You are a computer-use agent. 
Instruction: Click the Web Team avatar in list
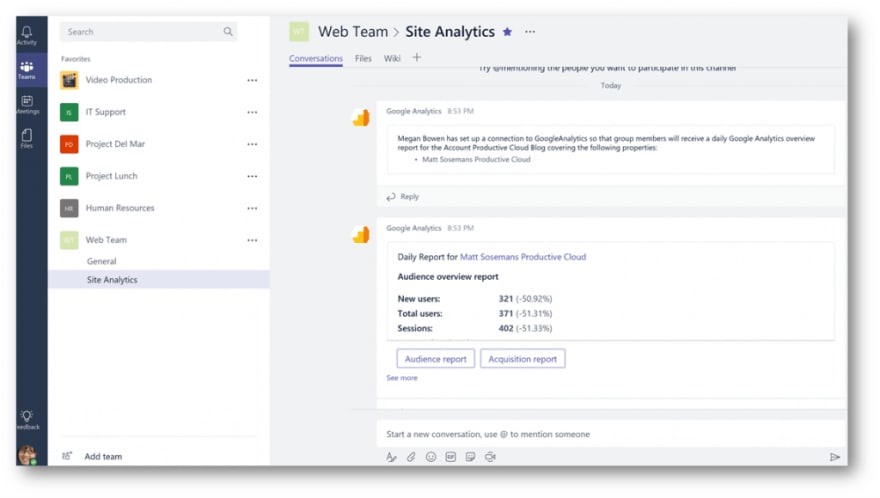[69, 240]
